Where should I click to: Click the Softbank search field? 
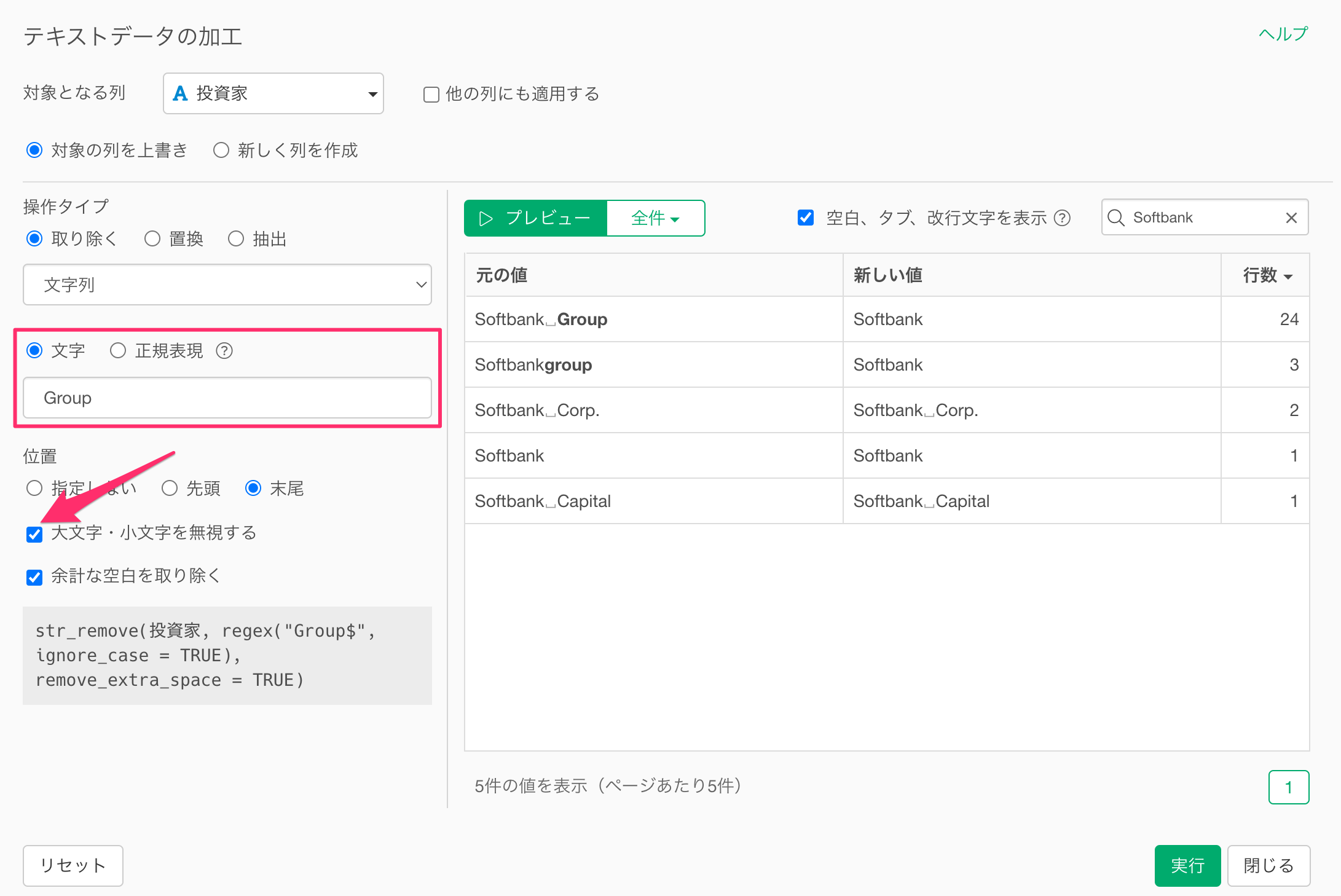coord(1205,218)
